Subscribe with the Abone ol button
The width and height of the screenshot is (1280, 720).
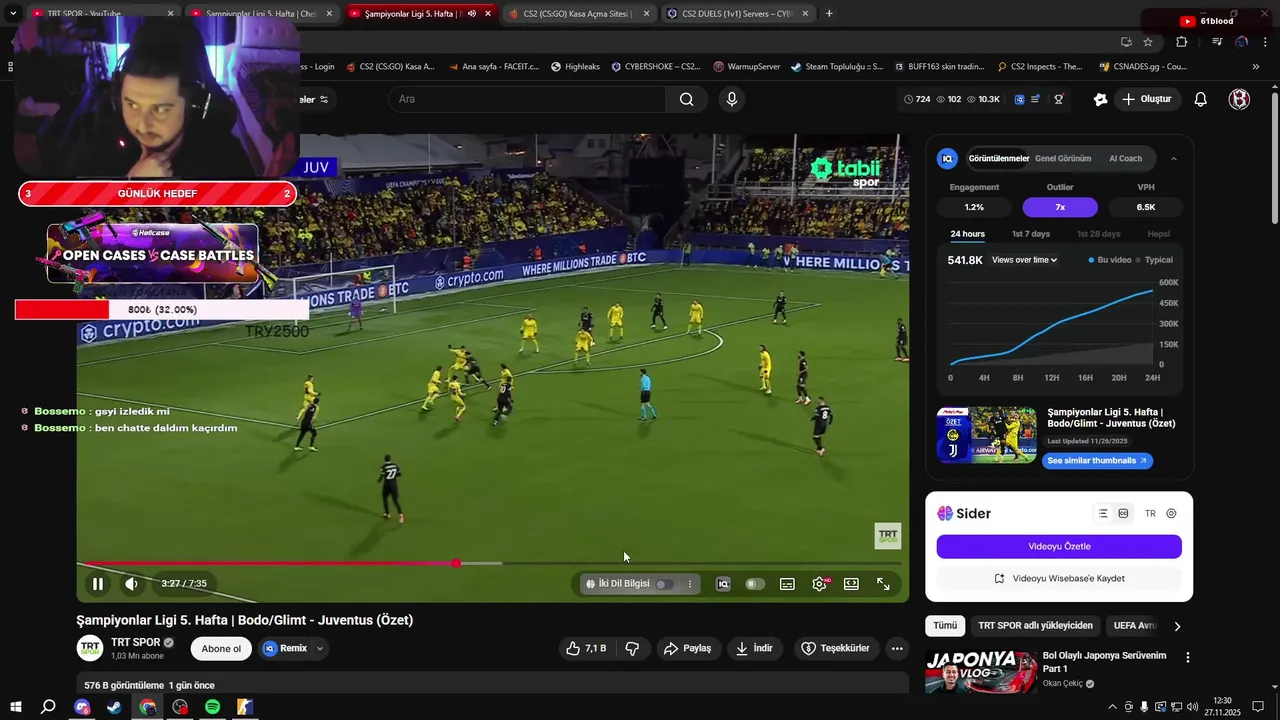tap(221, 648)
